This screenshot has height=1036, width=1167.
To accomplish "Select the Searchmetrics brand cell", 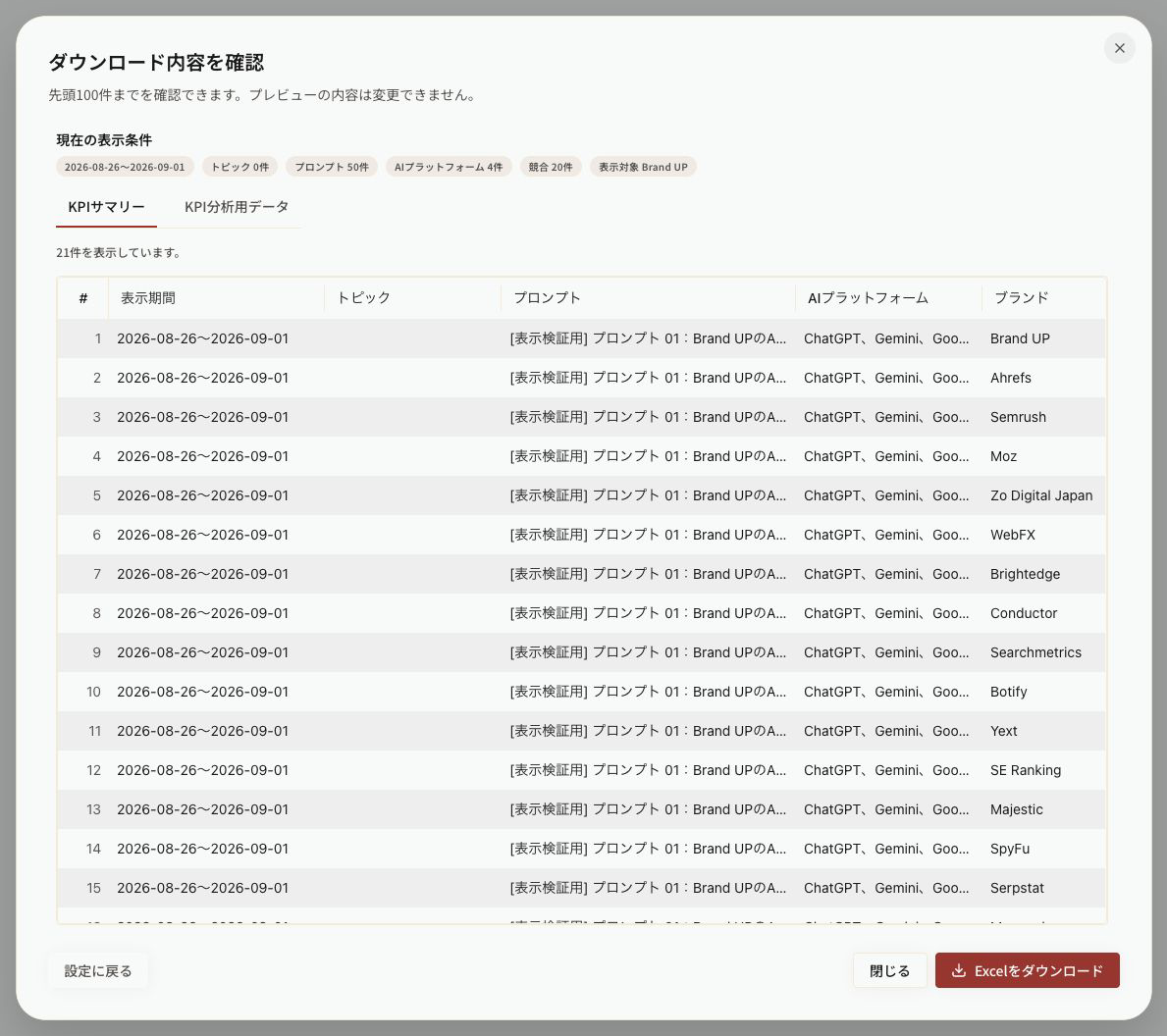I will (x=1044, y=652).
